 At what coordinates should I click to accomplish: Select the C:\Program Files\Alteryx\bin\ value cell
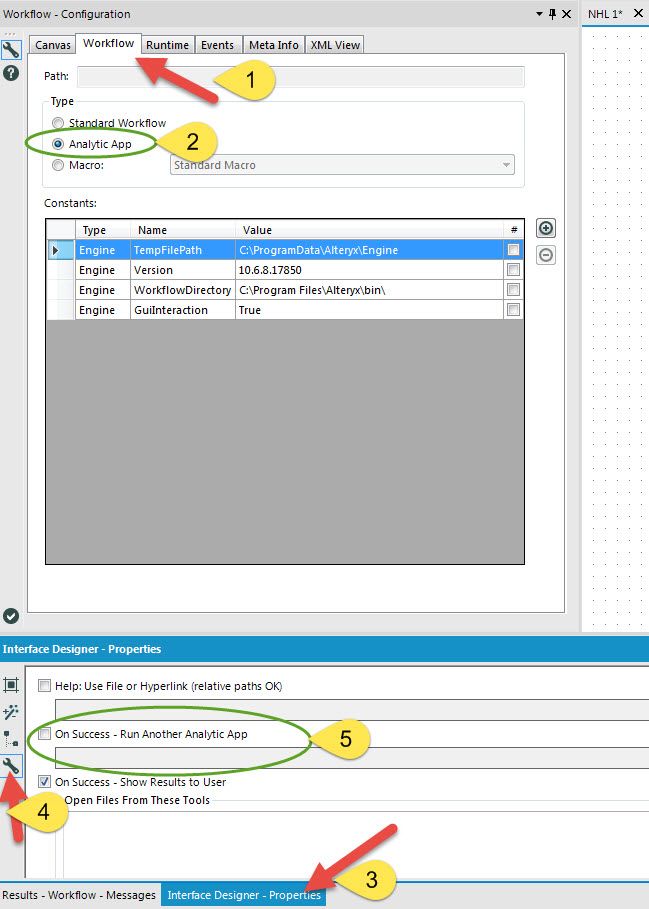(x=369, y=290)
